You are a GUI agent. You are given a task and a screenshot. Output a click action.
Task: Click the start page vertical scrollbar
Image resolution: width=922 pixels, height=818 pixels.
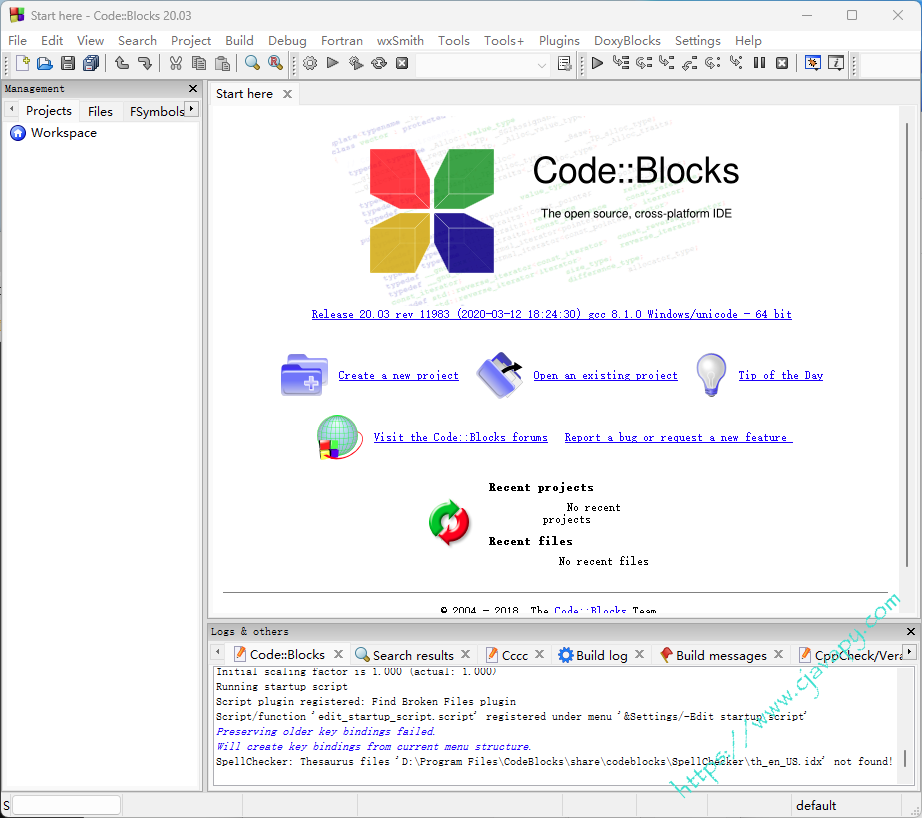click(907, 344)
